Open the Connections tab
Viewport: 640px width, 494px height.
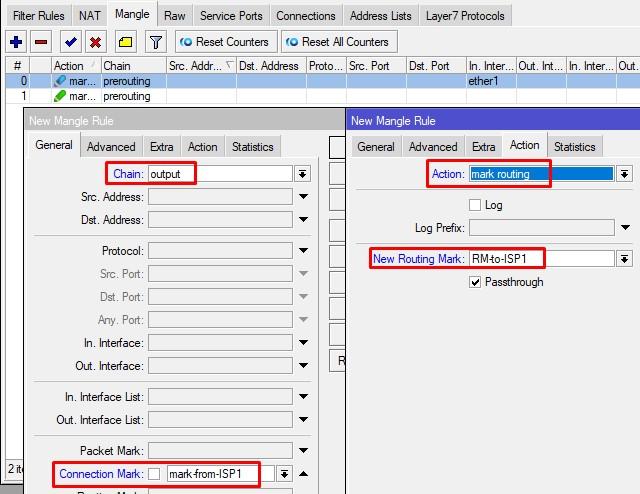point(306,16)
